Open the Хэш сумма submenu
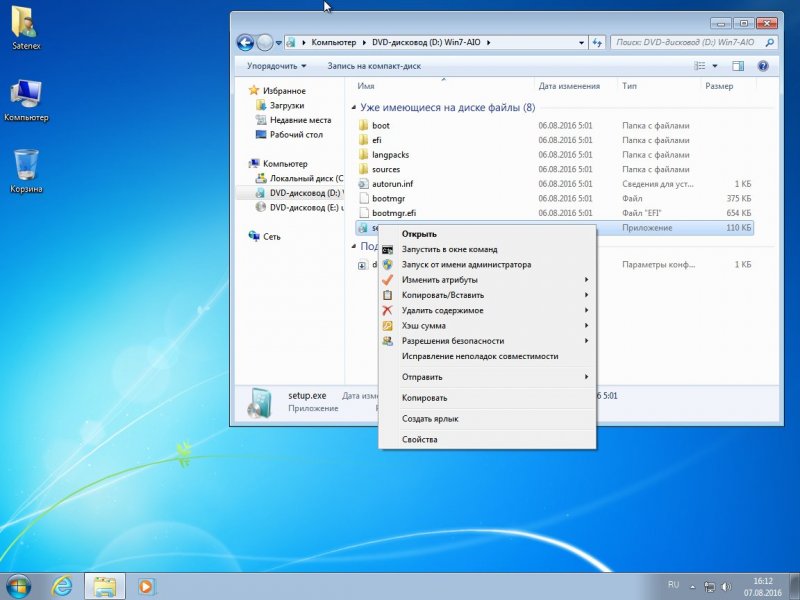The height and width of the screenshot is (600, 800). 487,326
